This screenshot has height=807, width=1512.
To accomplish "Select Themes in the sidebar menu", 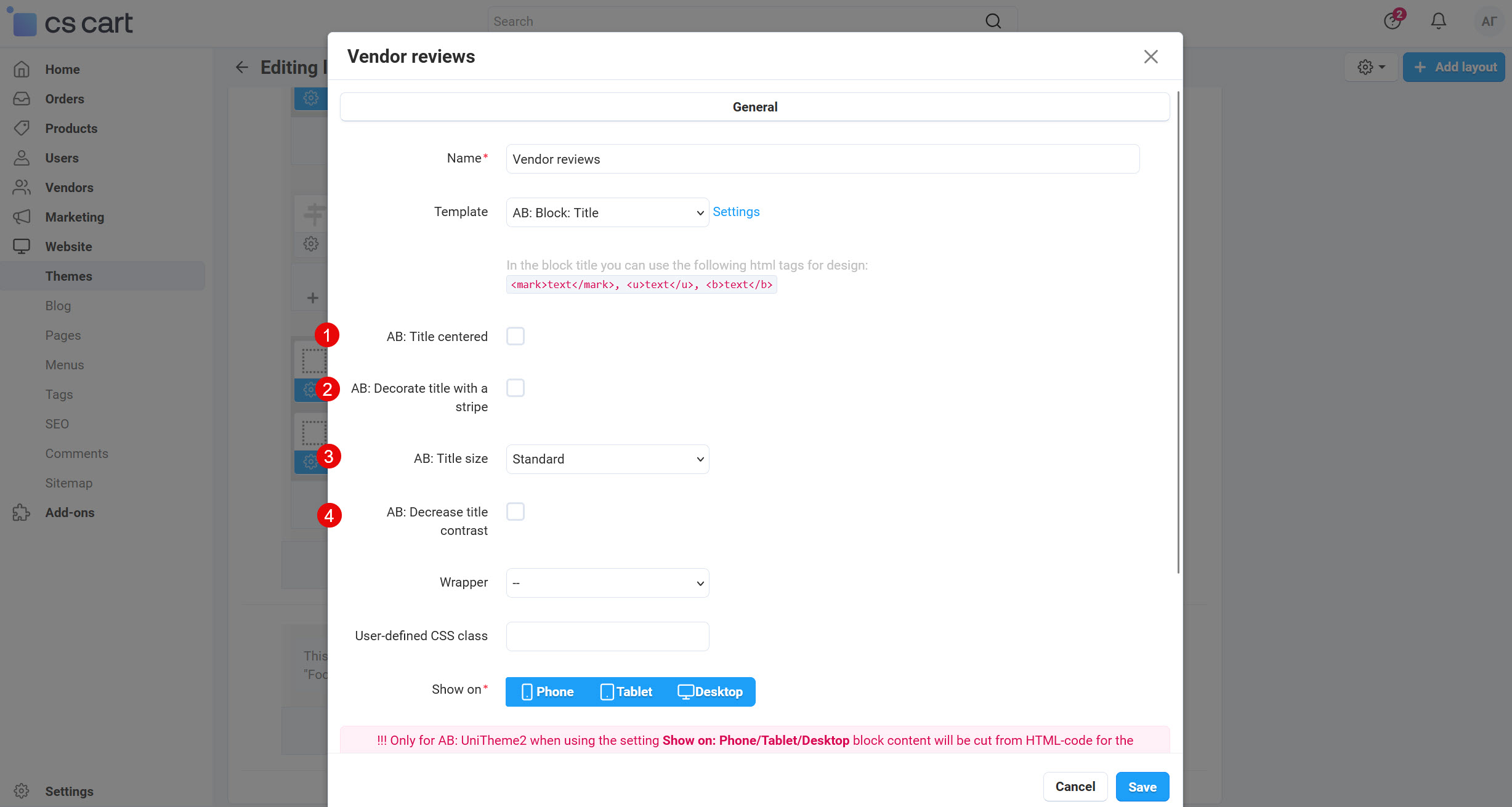I will [68, 276].
